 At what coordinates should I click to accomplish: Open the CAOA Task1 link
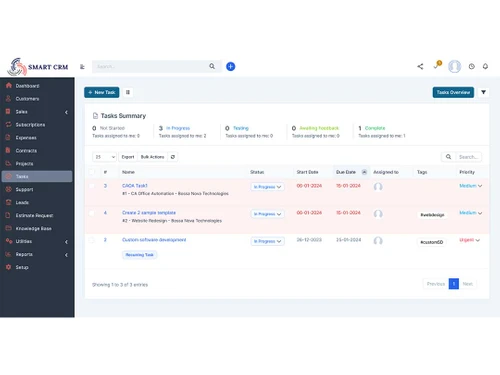(135, 186)
